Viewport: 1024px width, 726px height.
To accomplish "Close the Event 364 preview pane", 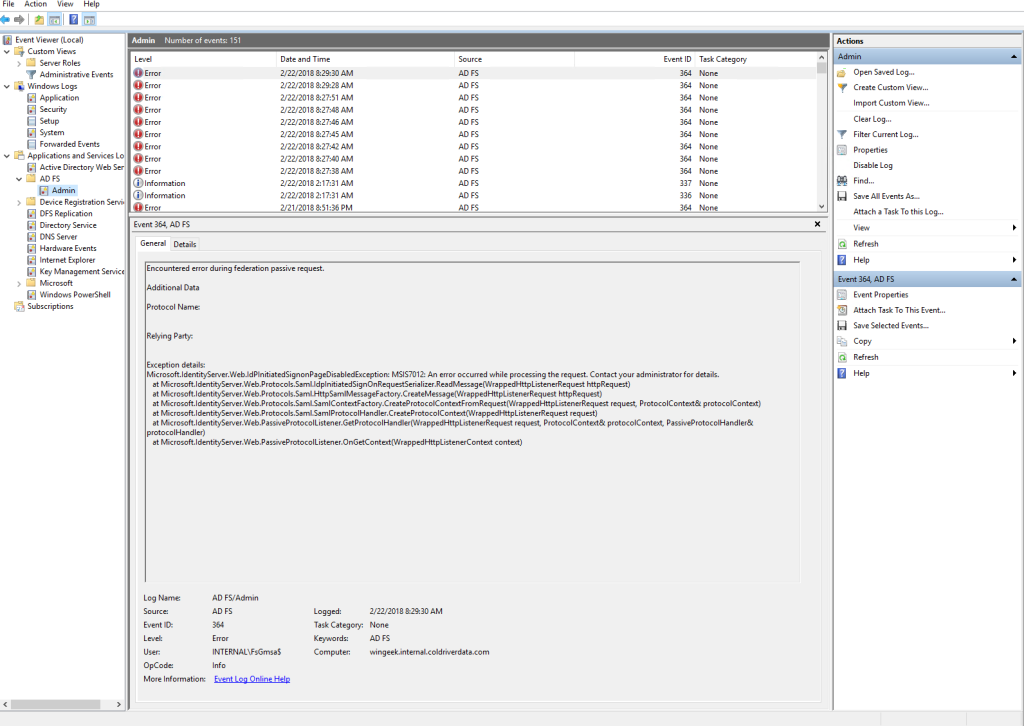I will click(x=817, y=225).
